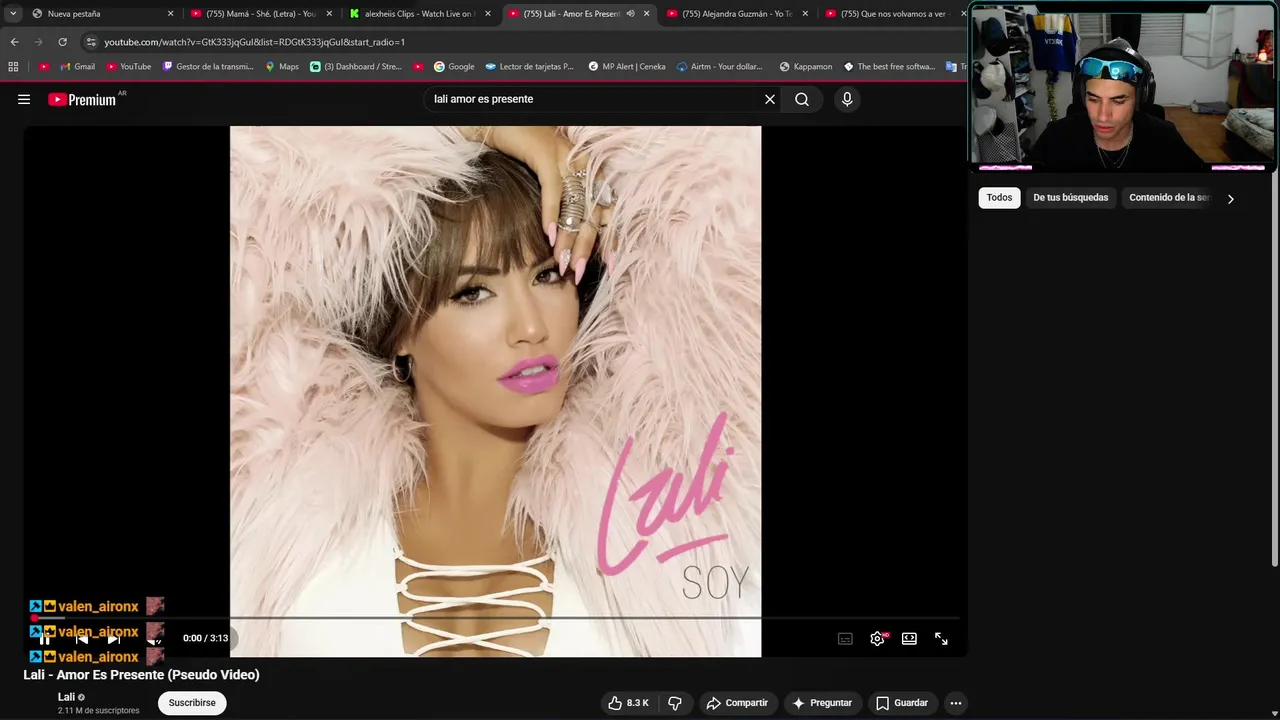
Task: Mute the Lali tab audio speaker icon
Action: pyautogui.click(x=630, y=14)
